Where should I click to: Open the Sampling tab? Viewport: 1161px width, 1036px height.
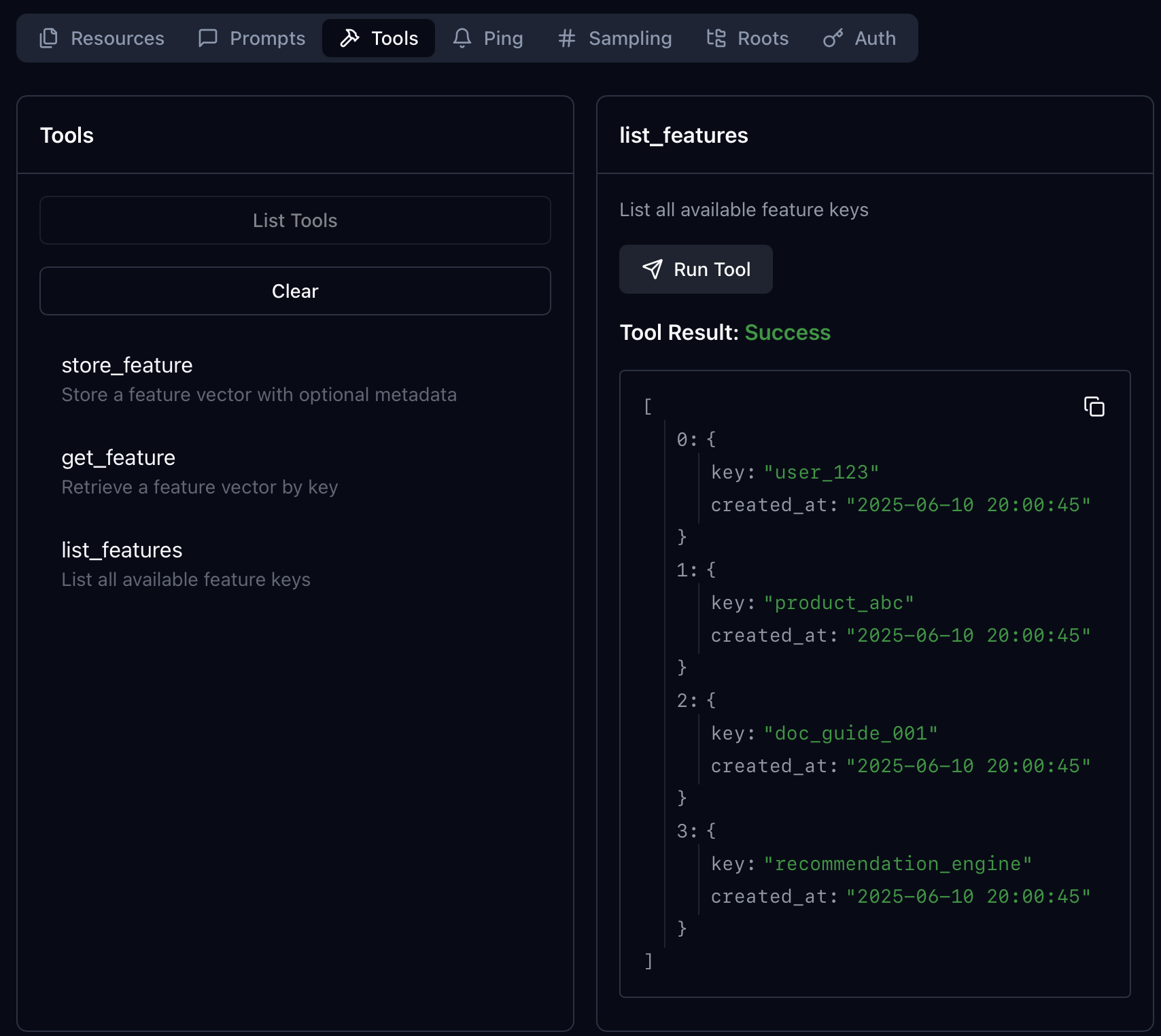coord(615,38)
